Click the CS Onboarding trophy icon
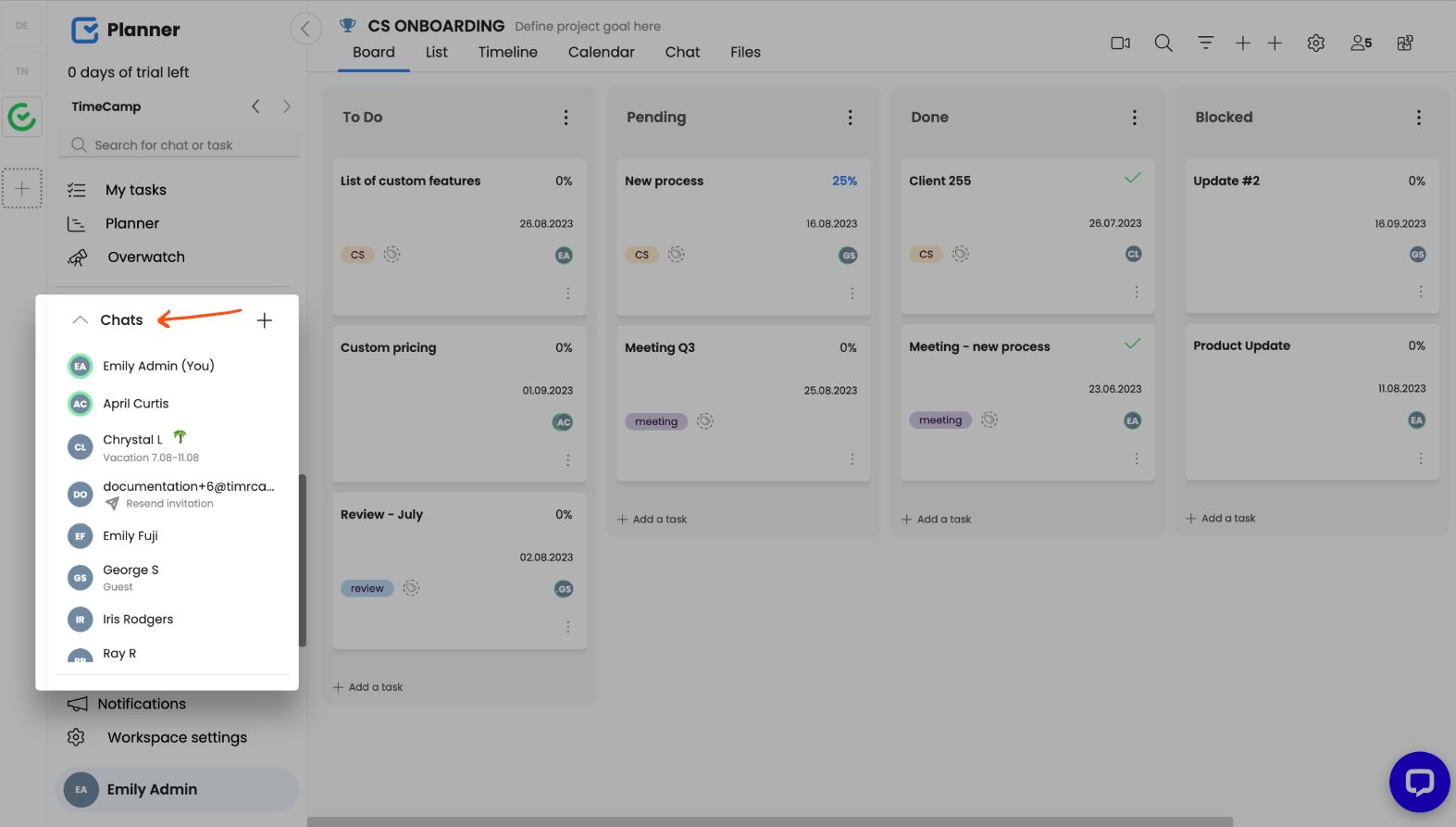1456x827 pixels. click(x=347, y=25)
